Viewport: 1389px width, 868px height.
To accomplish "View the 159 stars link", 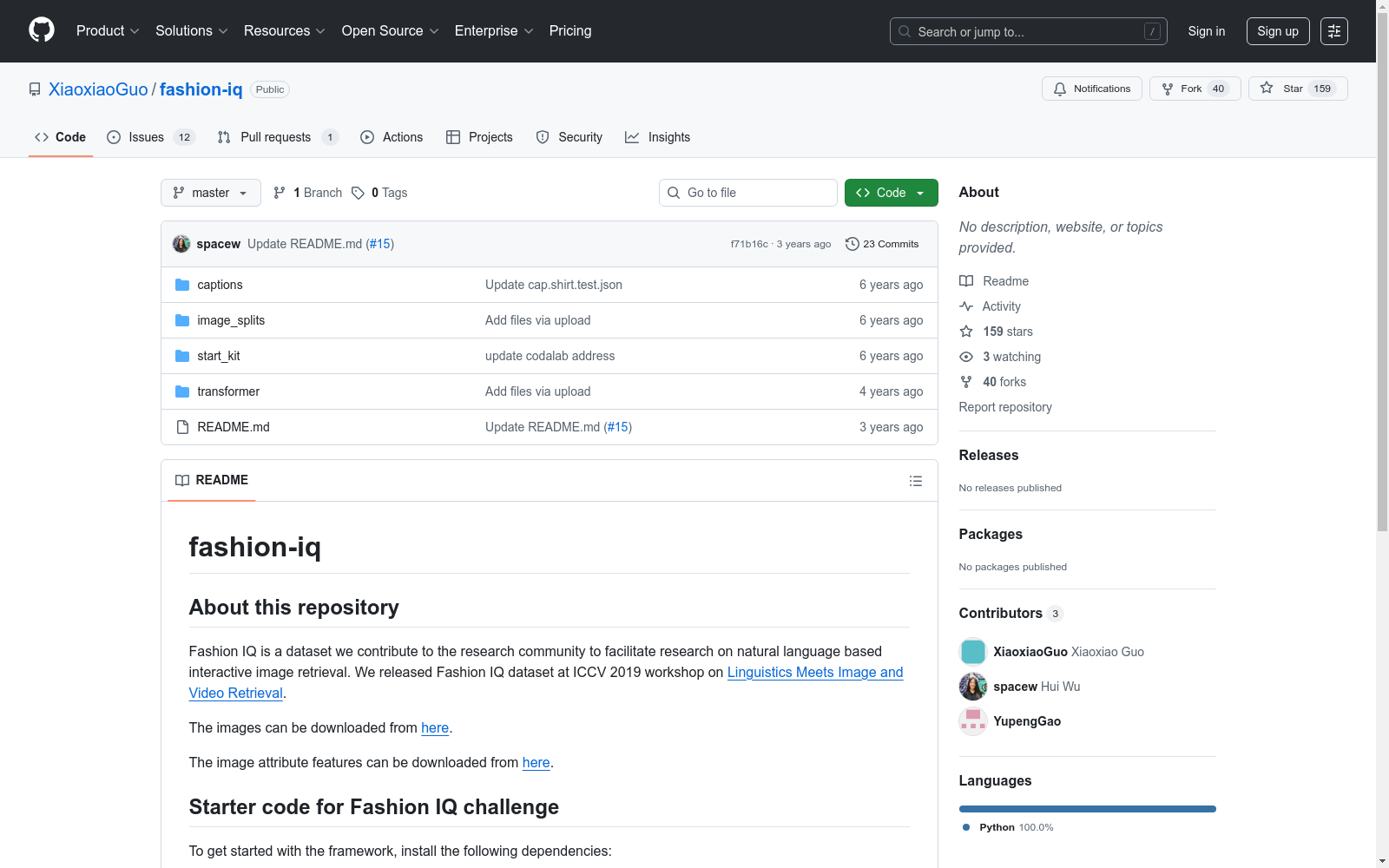I will coord(997,332).
